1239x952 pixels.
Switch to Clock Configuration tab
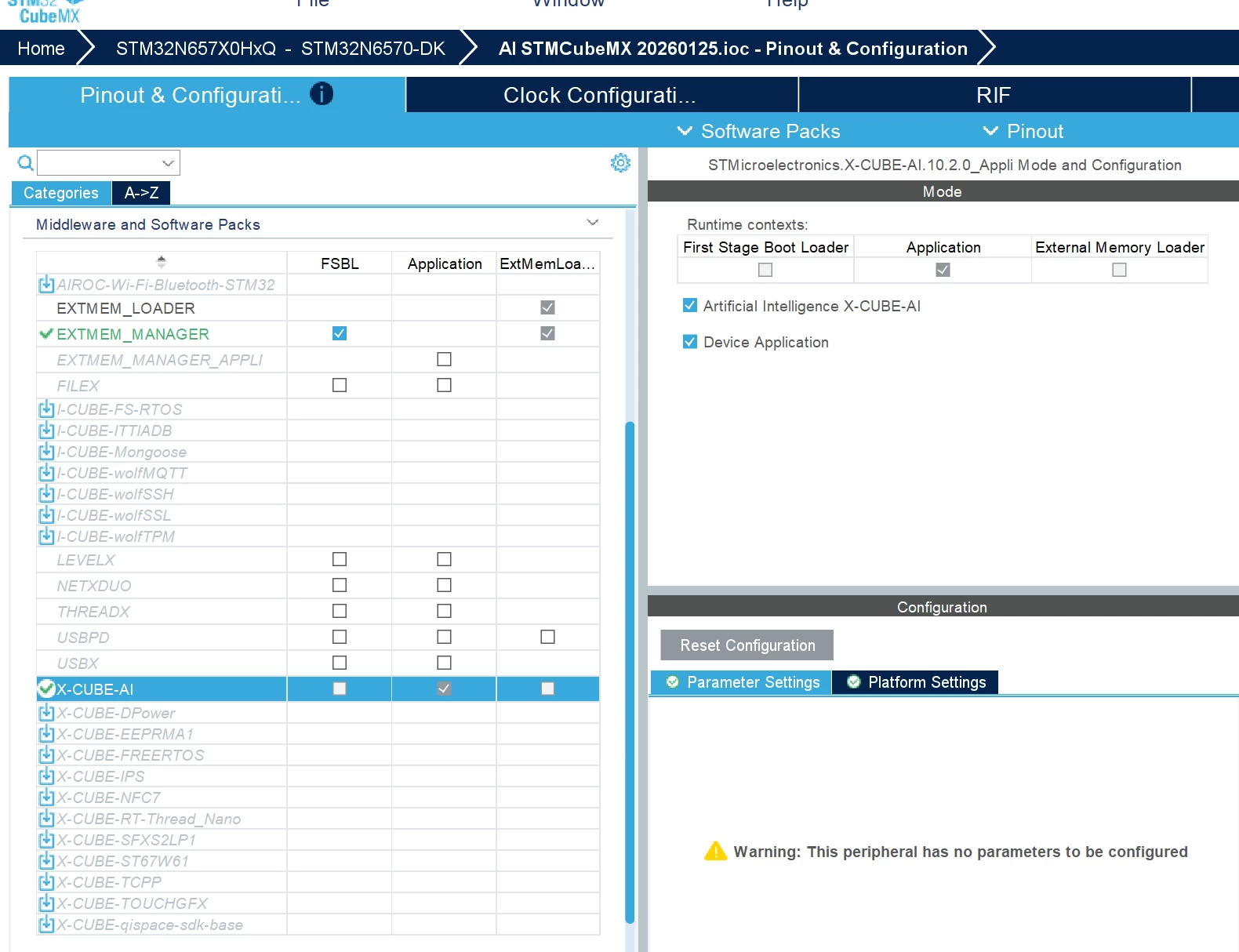601,95
